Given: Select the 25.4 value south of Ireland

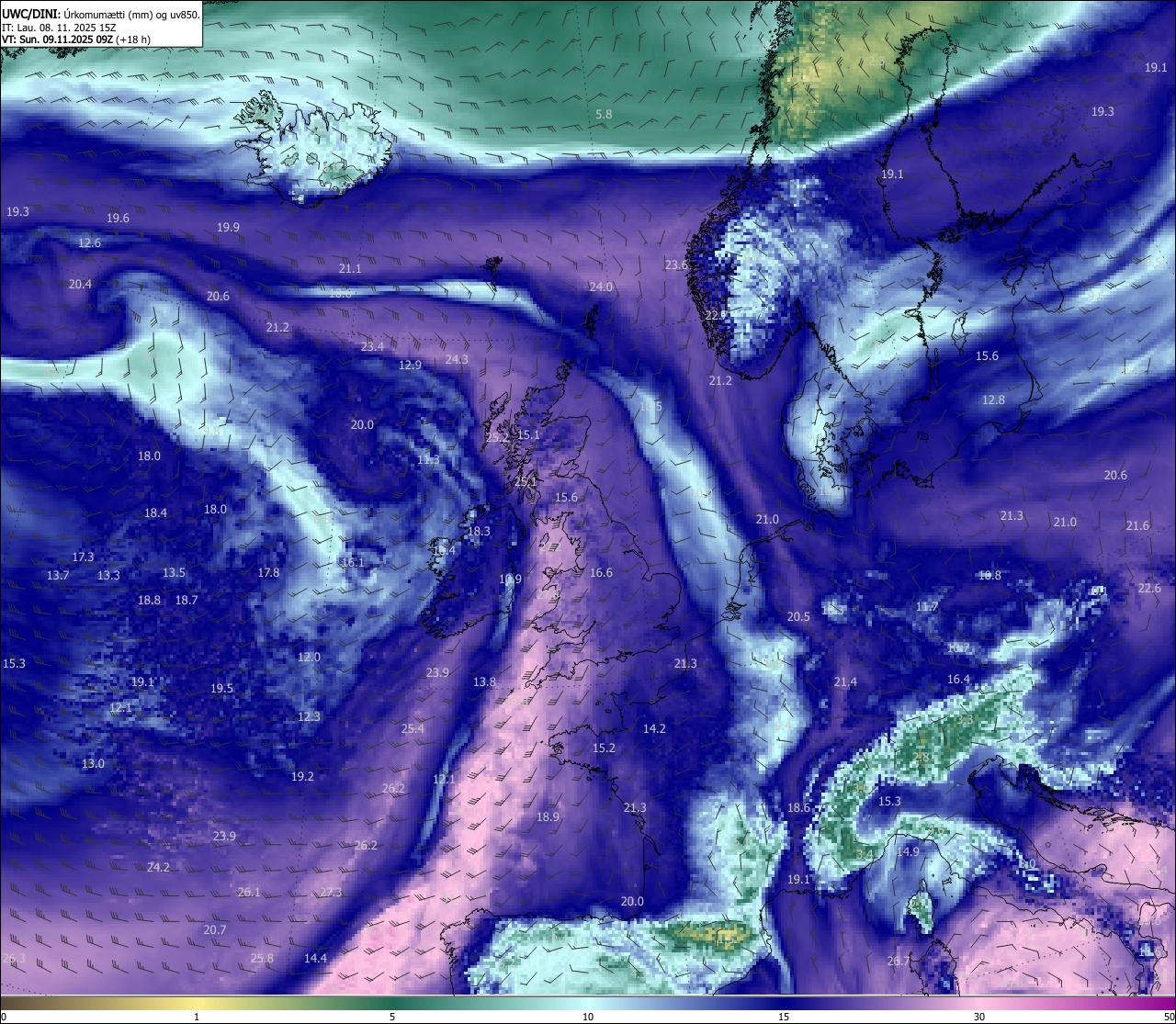Looking at the screenshot, I should pos(413,728).
